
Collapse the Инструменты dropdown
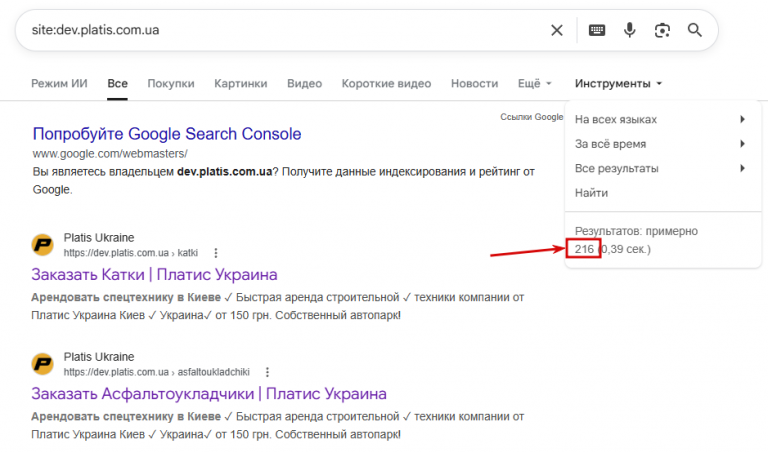click(618, 83)
